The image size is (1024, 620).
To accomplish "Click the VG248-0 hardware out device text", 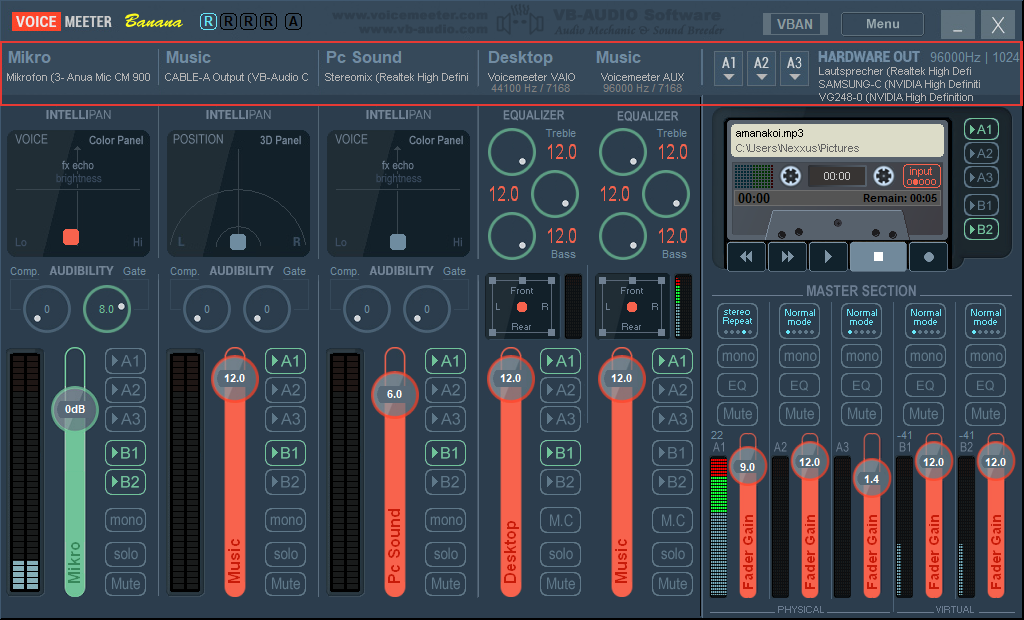I will 895,97.
